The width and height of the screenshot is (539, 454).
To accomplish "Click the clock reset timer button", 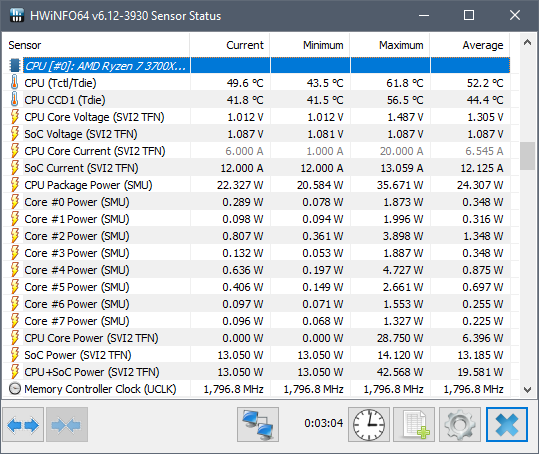I will point(369,424).
